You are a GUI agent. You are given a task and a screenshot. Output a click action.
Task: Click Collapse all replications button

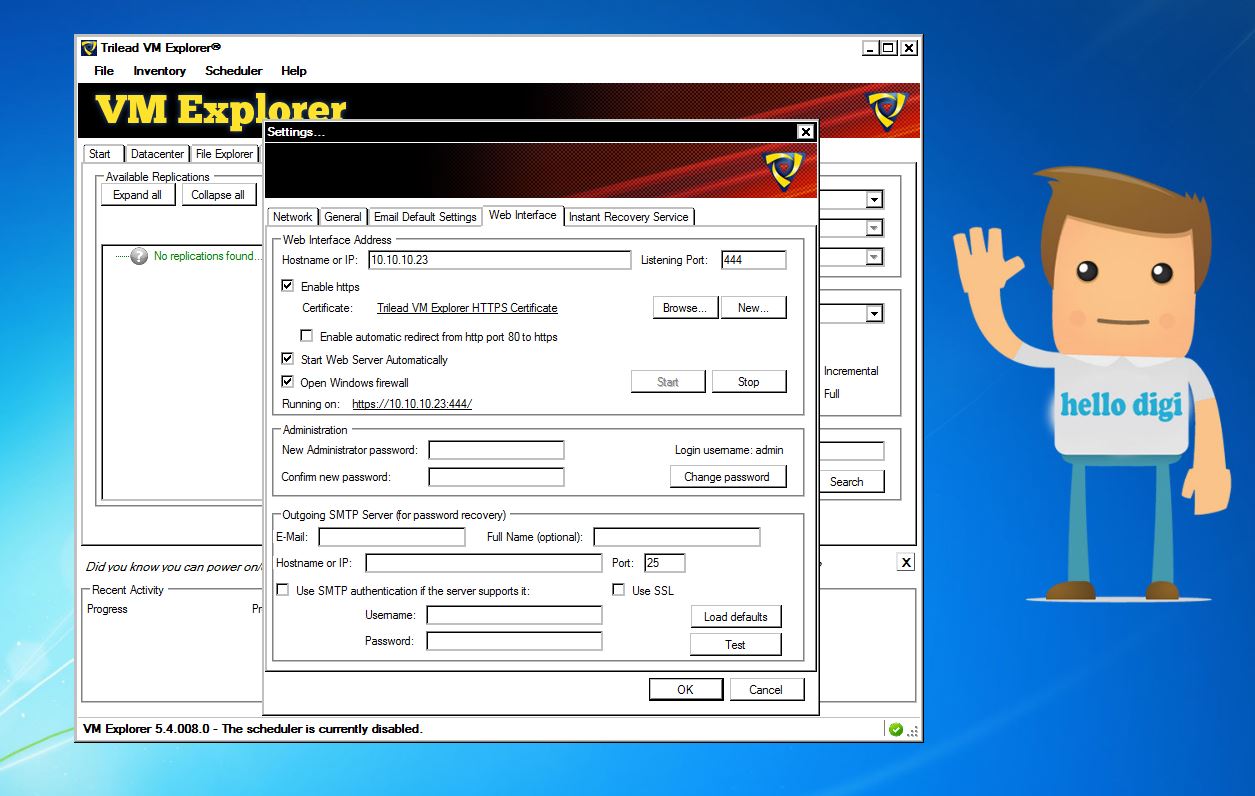click(218, 195)
